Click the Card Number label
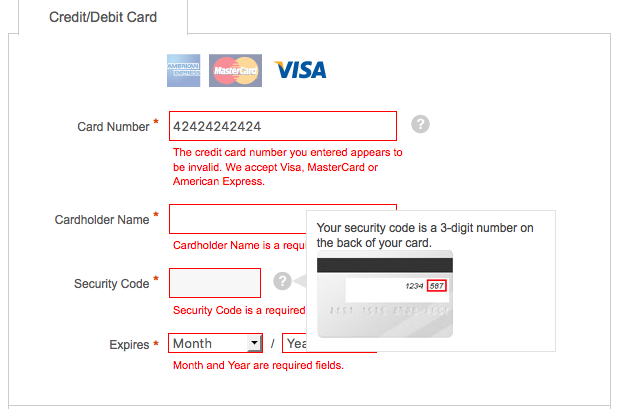Viewport: 618px width, 409px height. [x=113, y=126]
